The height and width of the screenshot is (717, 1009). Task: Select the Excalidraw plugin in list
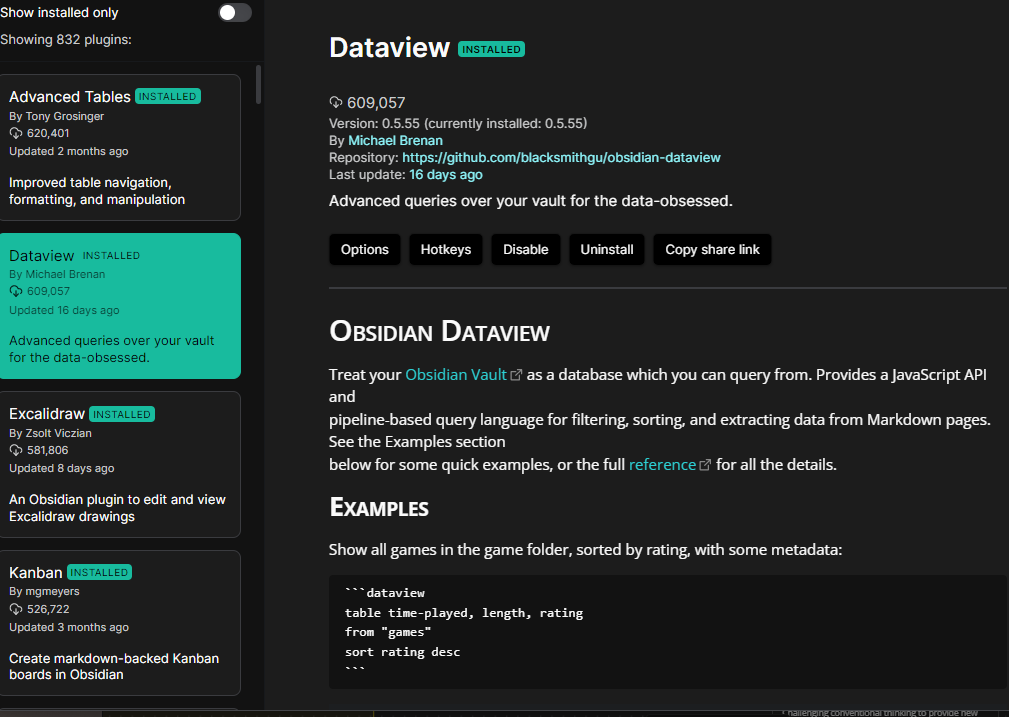[120, 464]
